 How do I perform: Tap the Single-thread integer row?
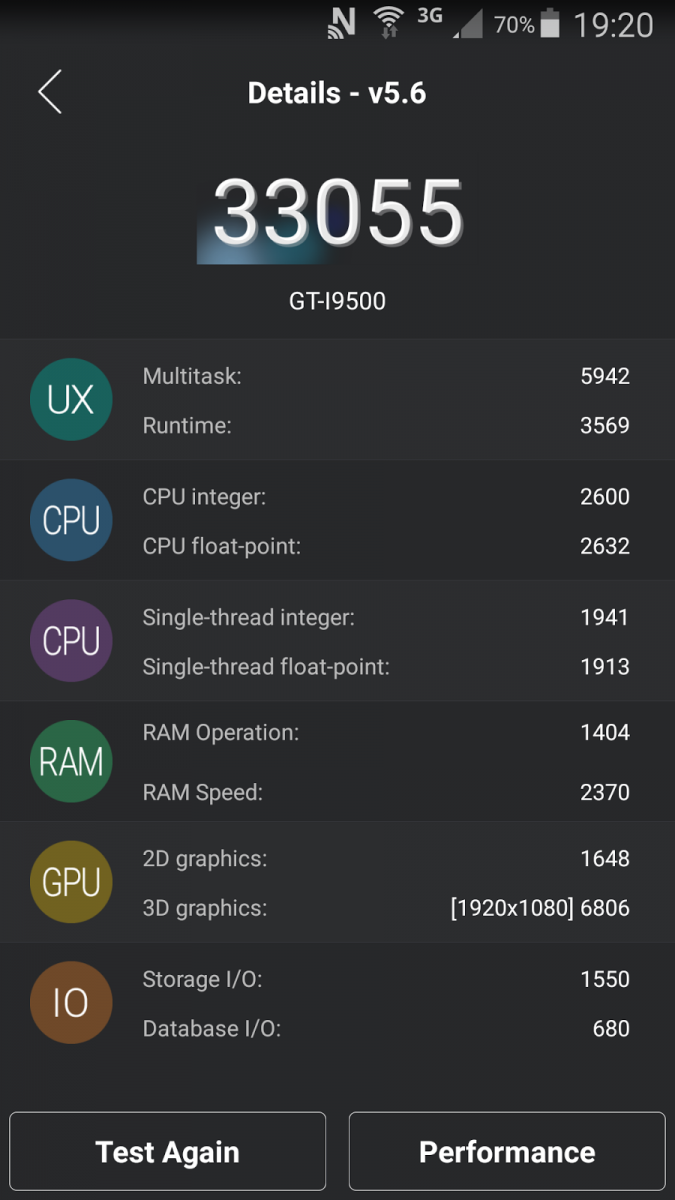(386, 617)
